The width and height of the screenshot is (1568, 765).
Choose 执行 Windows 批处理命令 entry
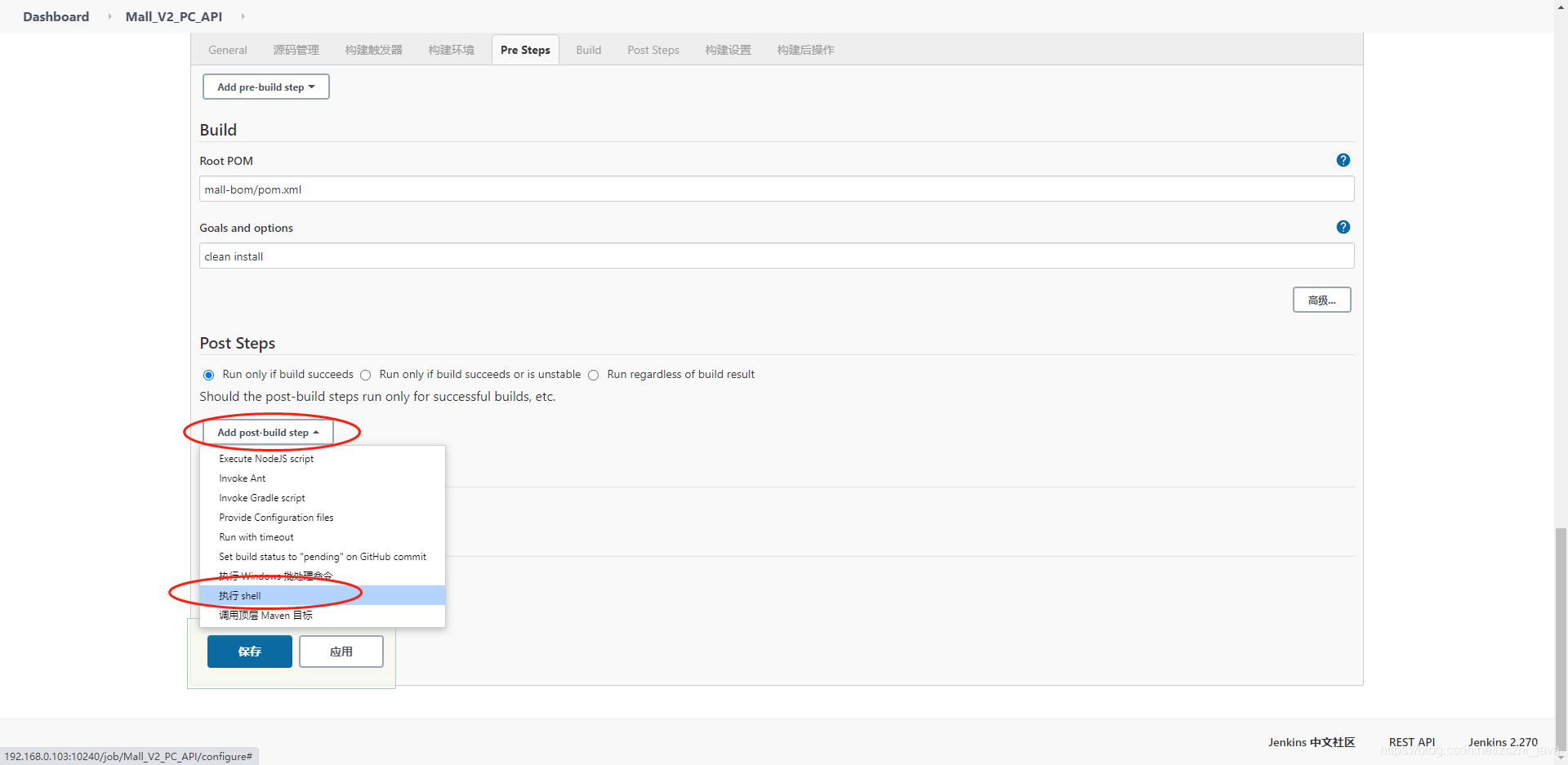[x=323, y=576]
